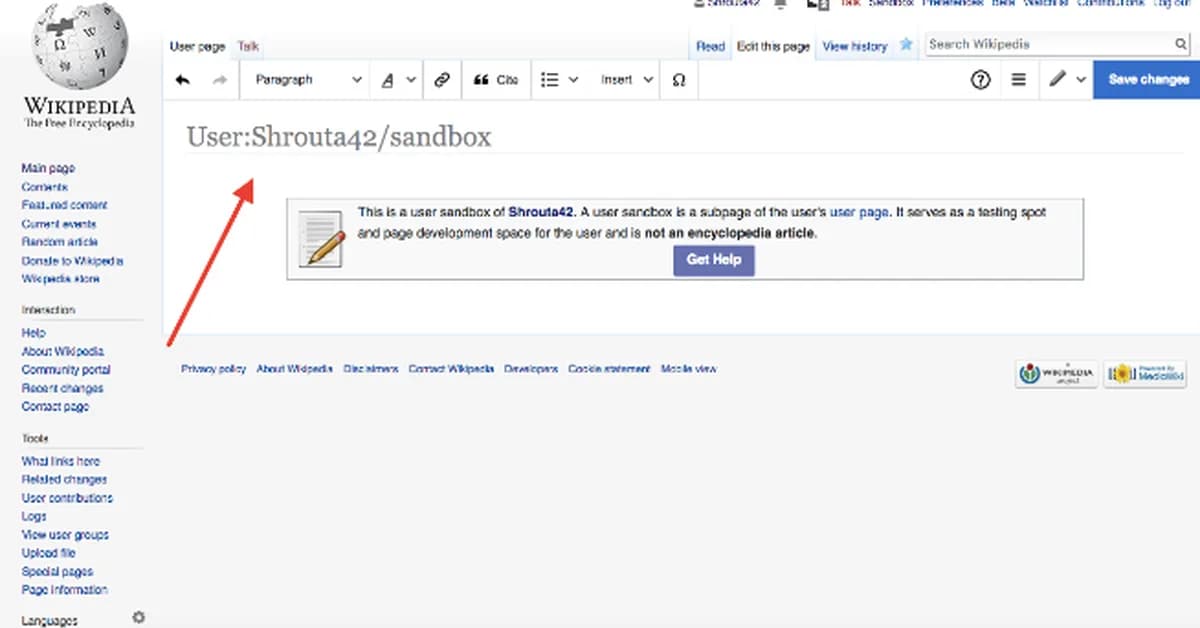This screenshot has width=1200, height=628.
Task: Open Related changes tool
Action: point(64,480)
